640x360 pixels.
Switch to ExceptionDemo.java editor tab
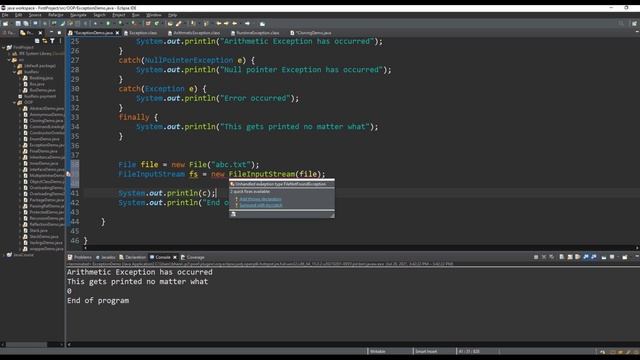coord(93,33)
